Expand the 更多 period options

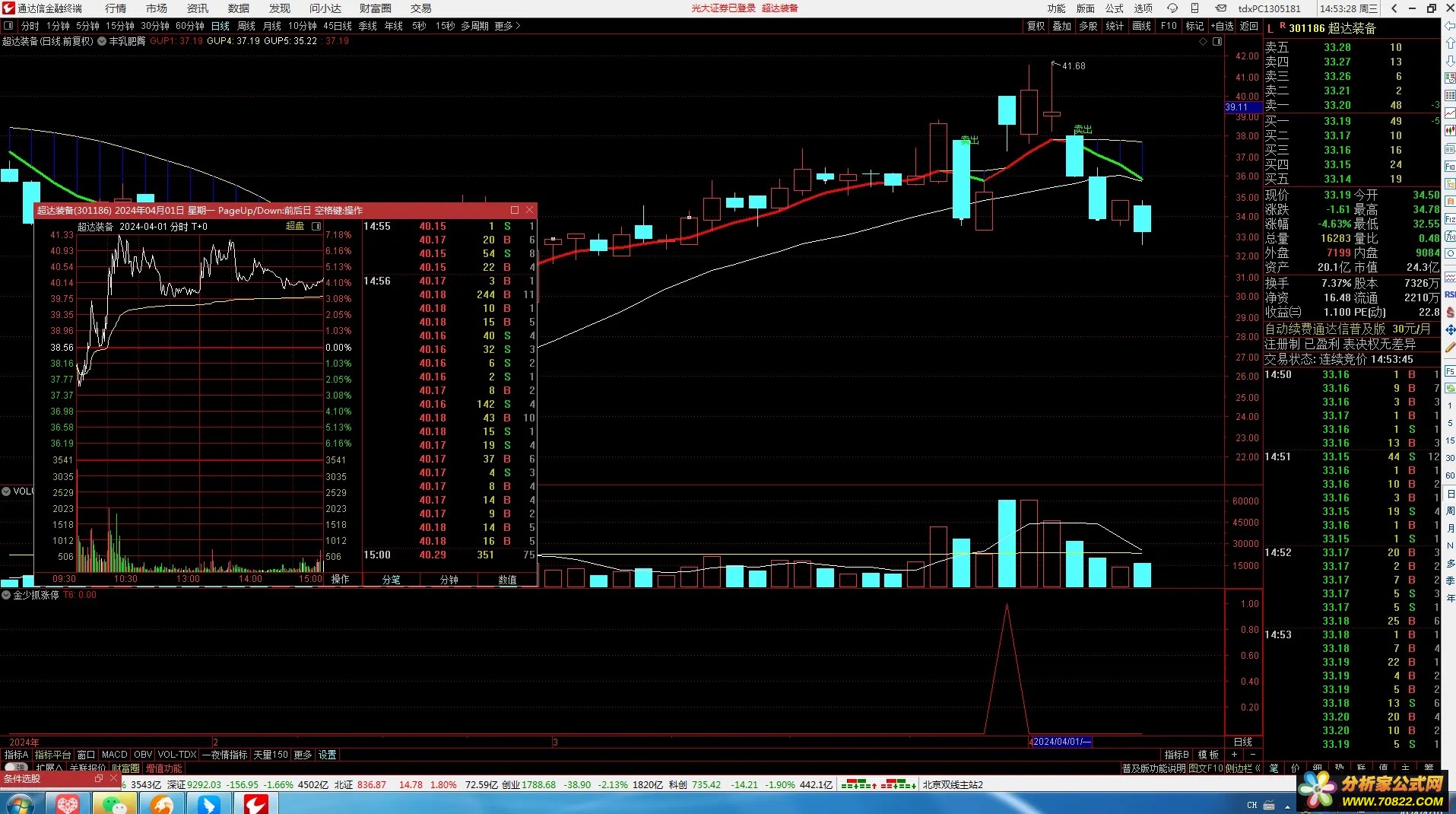tap(507, 26)
